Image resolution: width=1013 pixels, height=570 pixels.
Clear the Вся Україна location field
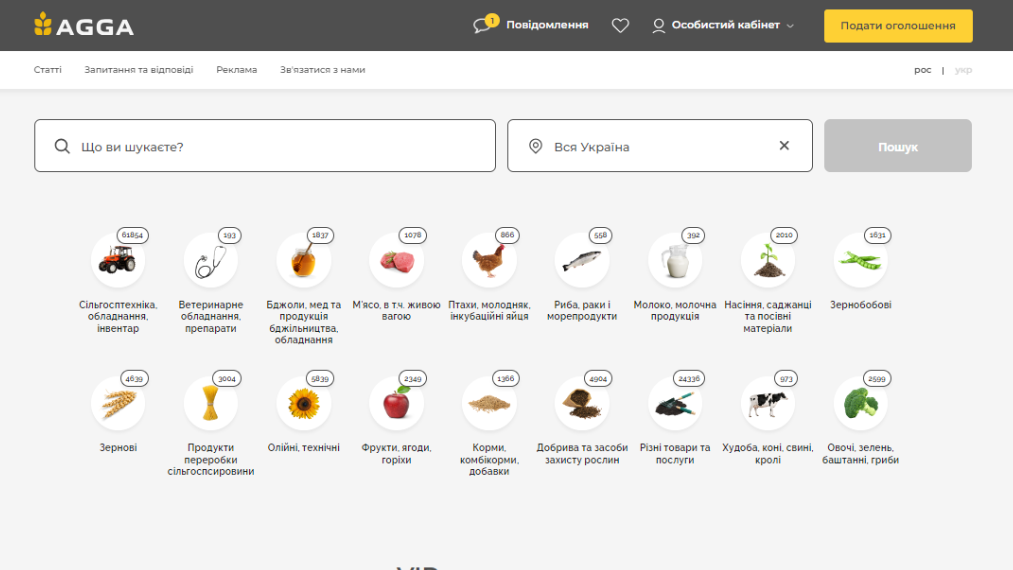[x=784, y=145]
